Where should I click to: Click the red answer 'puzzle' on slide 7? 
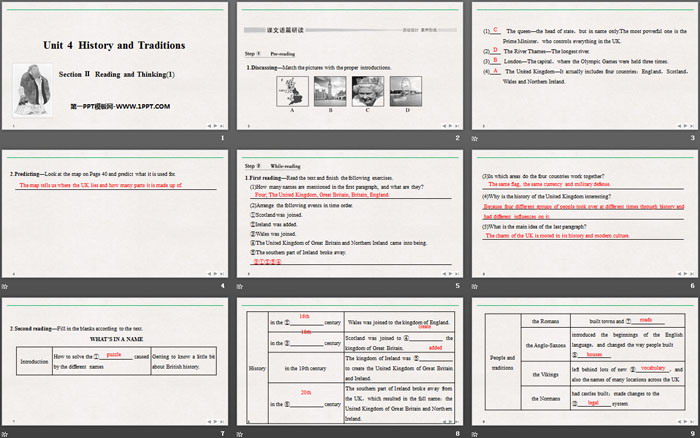(x=114, y=354)
